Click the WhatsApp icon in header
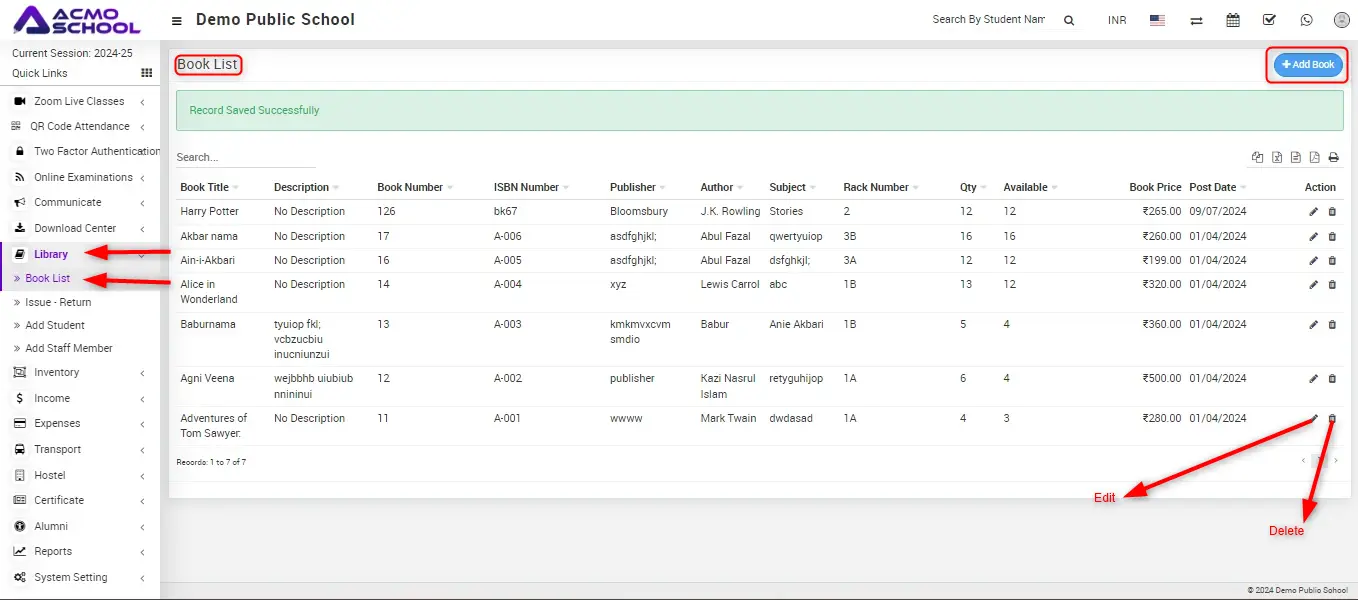This screenshot has width=1358, height=600. [x=1306, y=20]
